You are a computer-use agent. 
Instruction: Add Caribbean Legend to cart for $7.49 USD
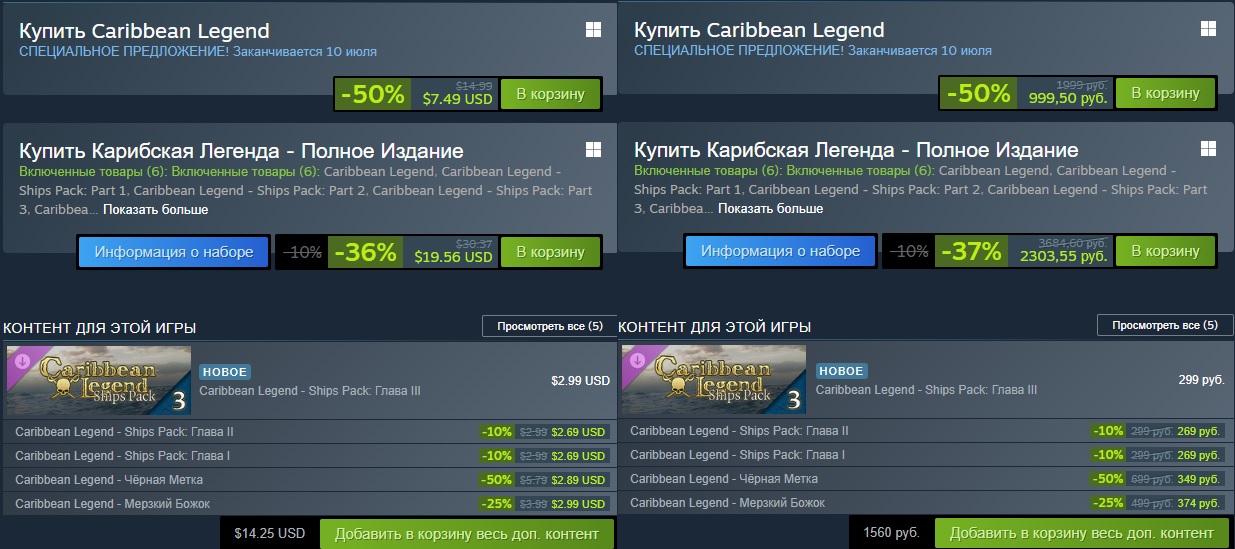click(550, 93)
